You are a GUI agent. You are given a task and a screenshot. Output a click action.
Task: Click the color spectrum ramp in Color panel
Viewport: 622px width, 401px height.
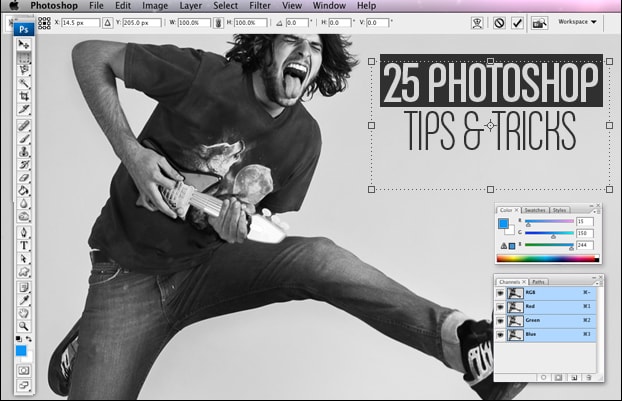(x=548, y=259)
